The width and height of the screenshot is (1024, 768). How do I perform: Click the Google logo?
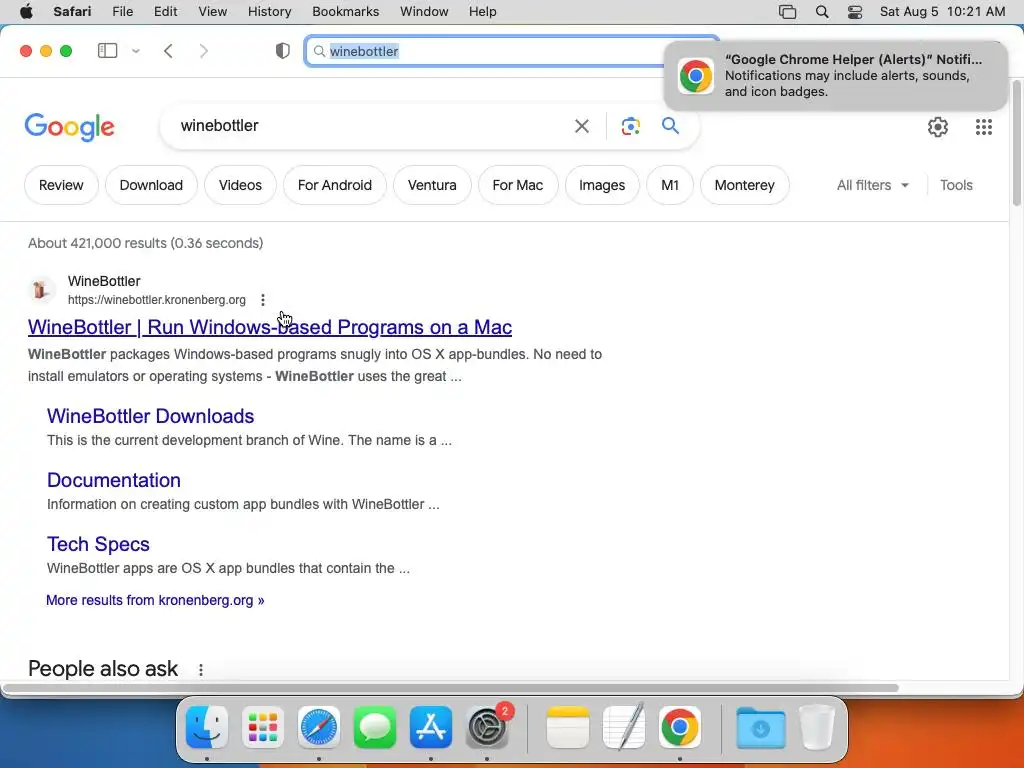tap(69, 127)
